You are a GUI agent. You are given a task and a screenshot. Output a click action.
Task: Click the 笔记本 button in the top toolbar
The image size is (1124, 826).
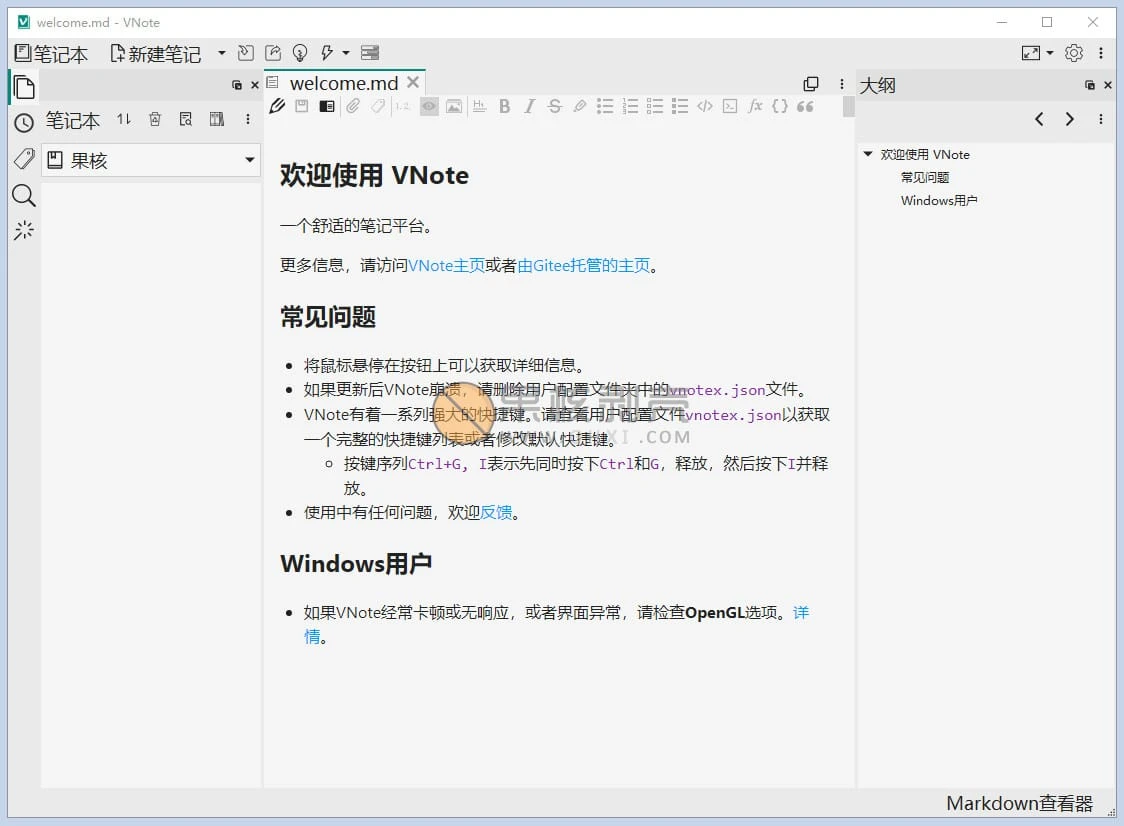[x=52, y=53]
